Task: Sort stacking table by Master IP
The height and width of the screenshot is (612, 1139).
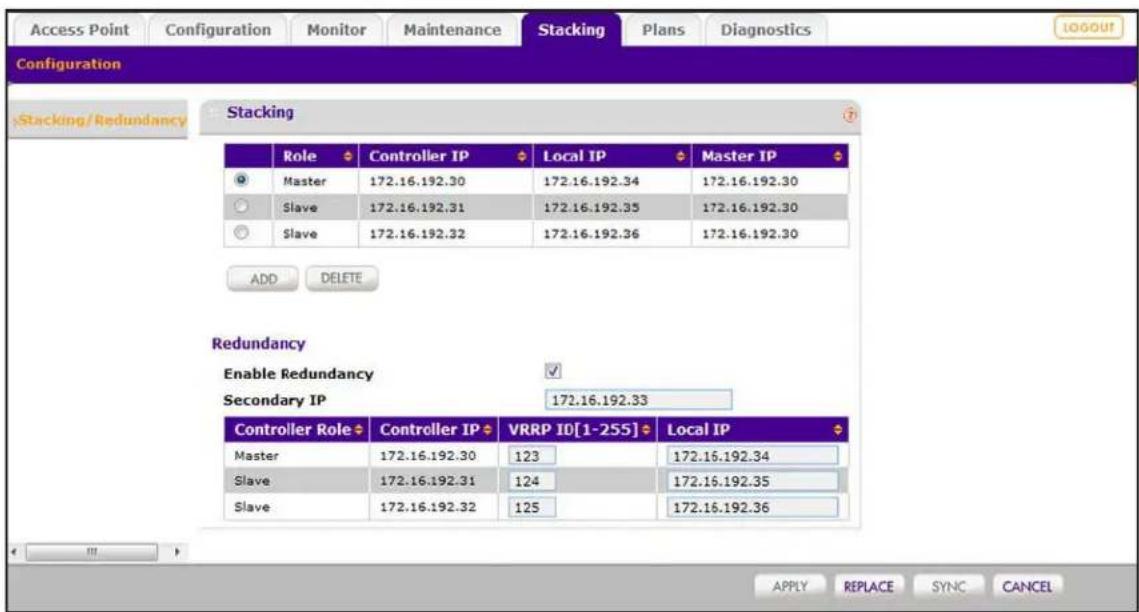Action: pos(838,156)
